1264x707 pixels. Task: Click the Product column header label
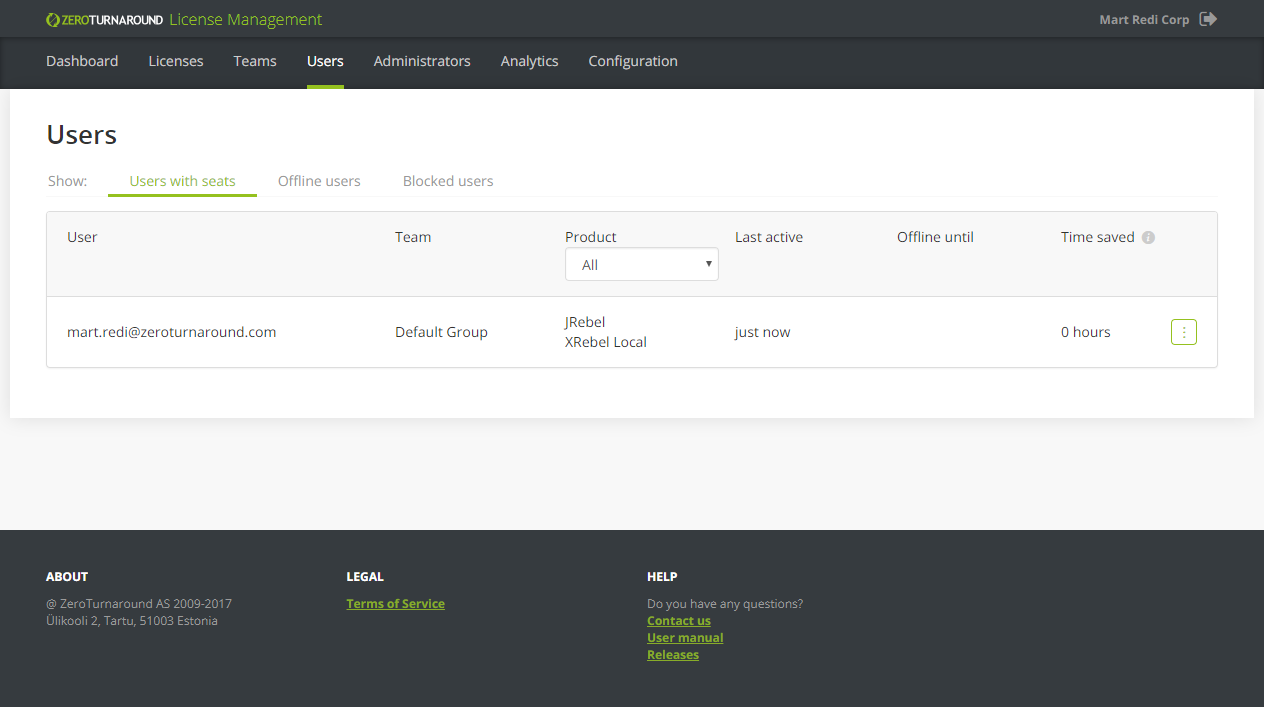(x=591, y=237)
